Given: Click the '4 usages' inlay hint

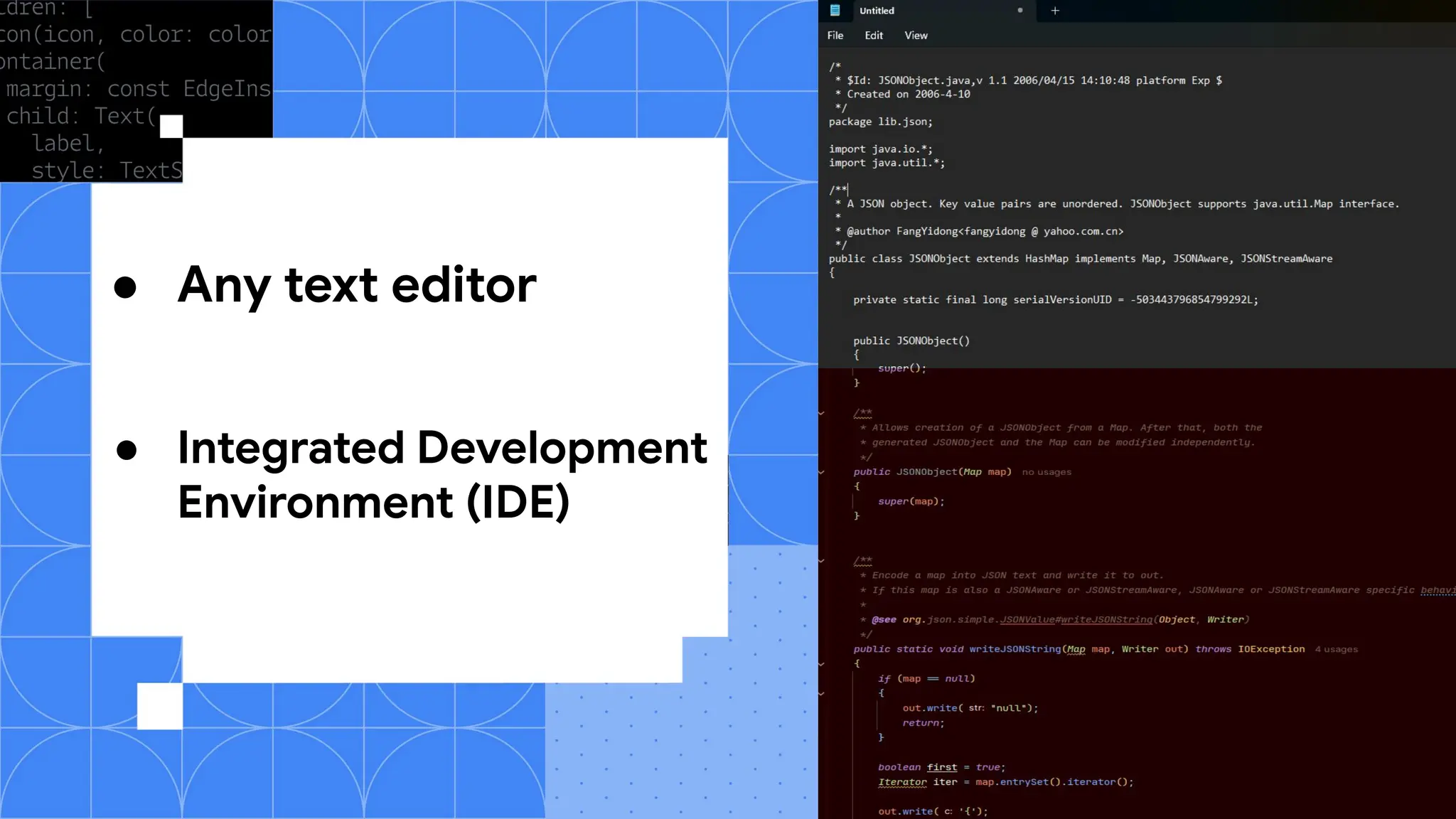Looking at the screenshot, I should 1336,650.
